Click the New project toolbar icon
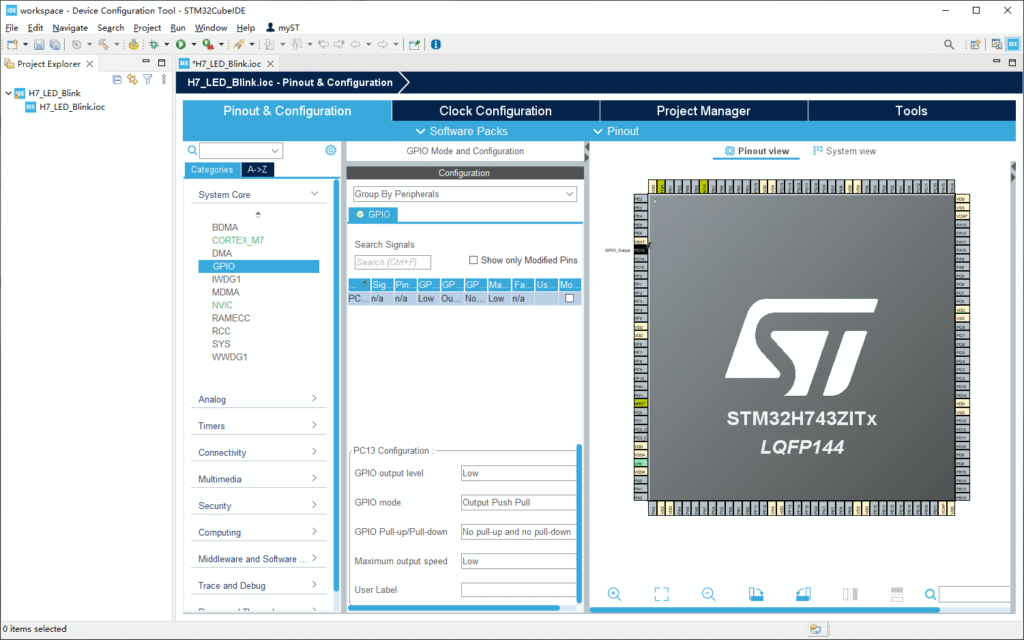This screenshot has height=640, width=1024. [x=12, y=44]
